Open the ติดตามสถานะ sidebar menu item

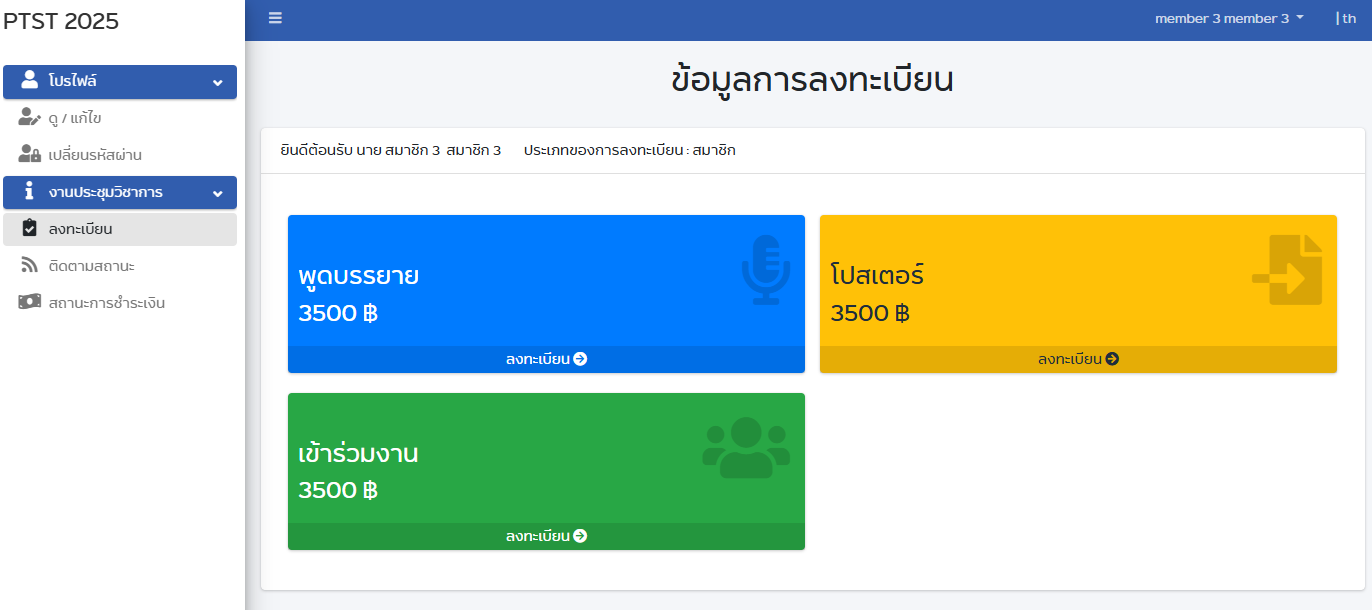91,266
